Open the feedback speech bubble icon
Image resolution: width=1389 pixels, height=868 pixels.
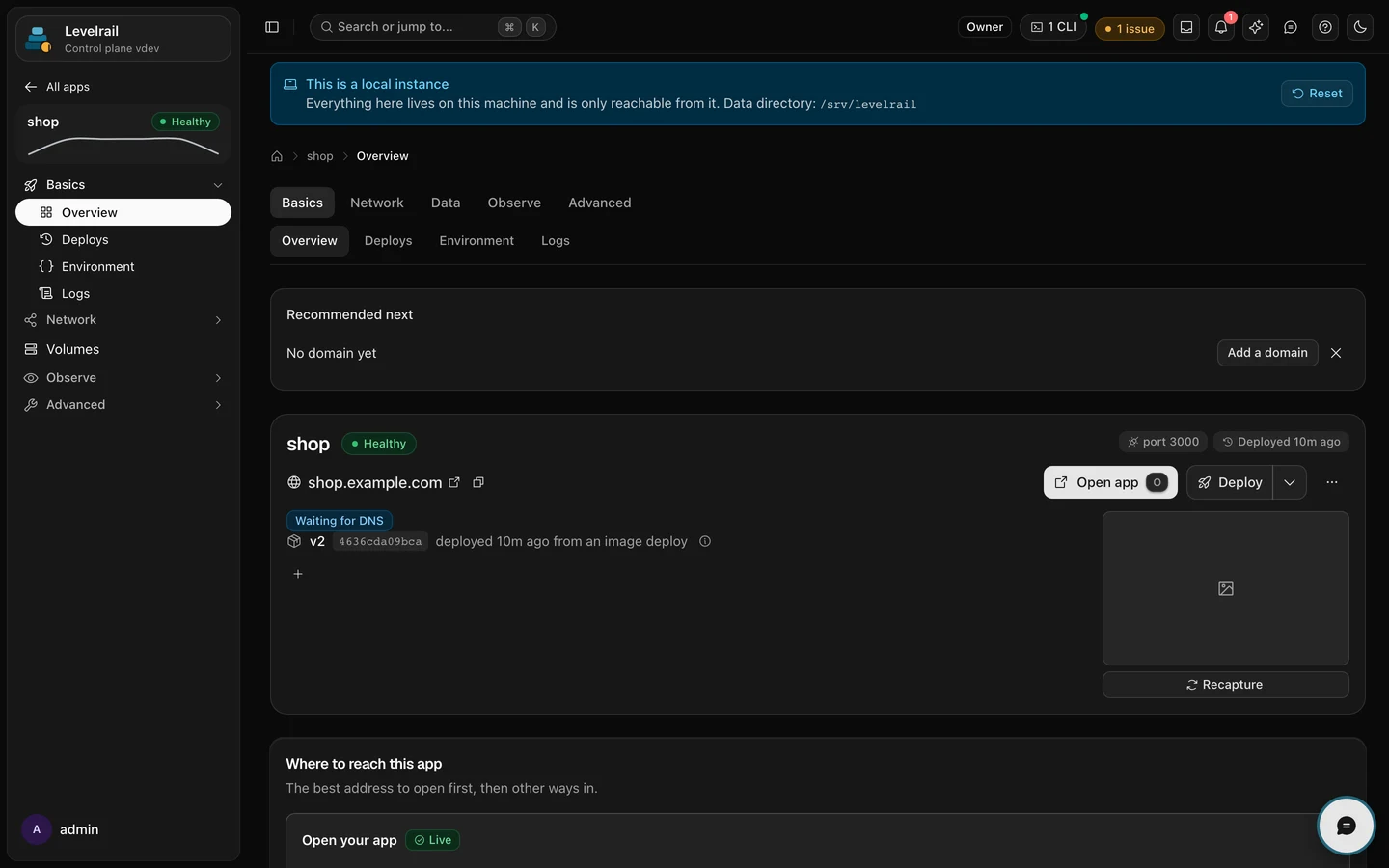tap(1291, 27)
